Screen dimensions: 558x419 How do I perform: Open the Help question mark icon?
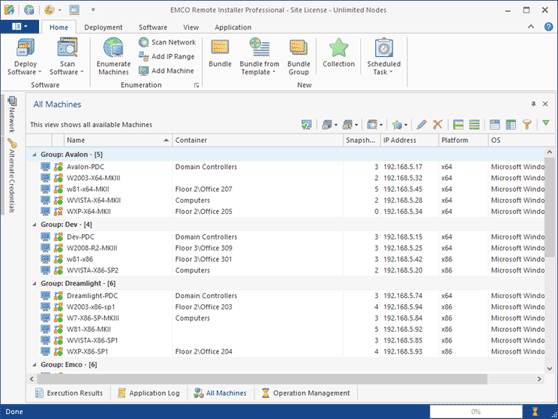(548, 27)
